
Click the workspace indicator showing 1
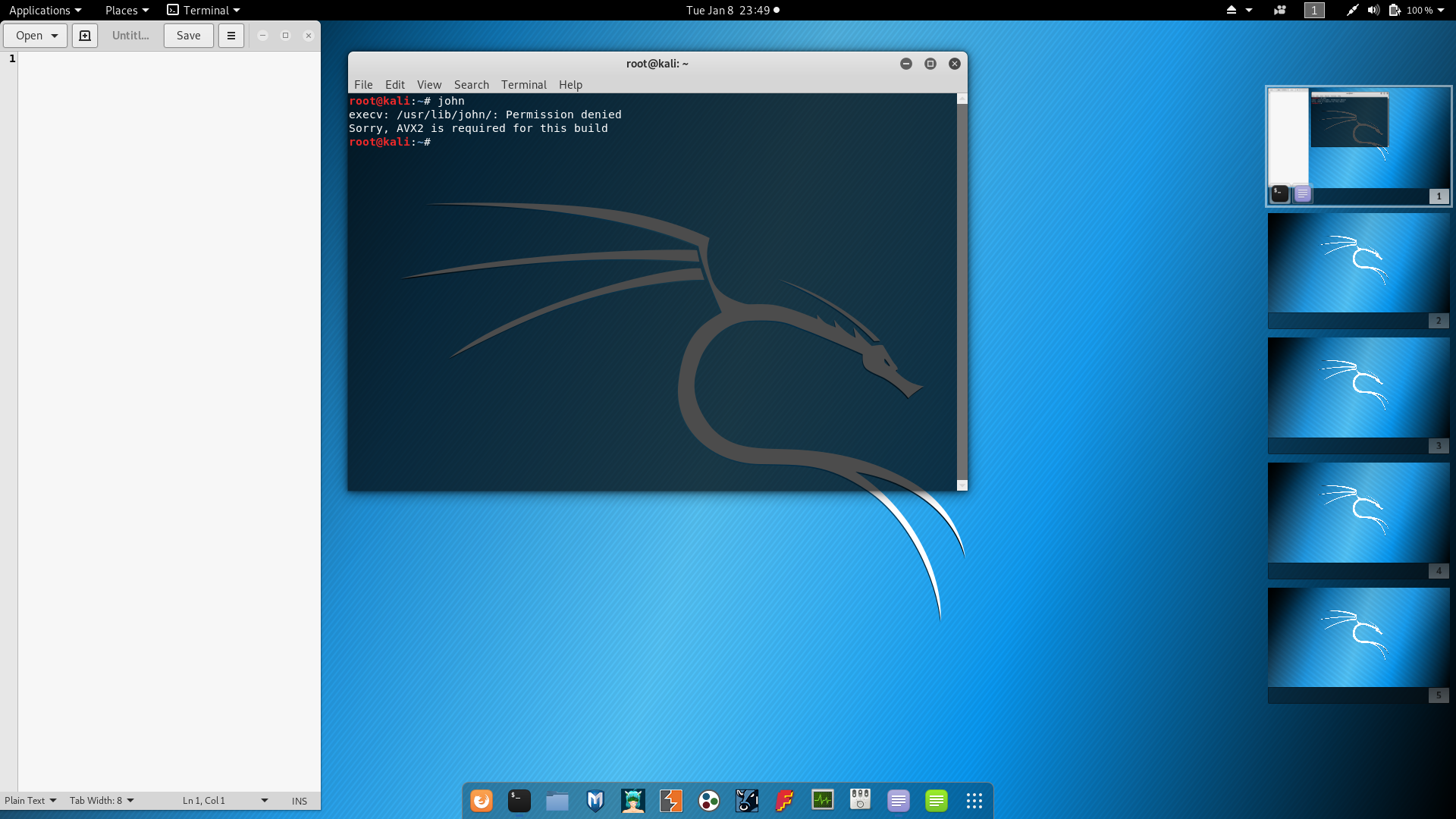pyautogui.click(x=1314, y=11)
